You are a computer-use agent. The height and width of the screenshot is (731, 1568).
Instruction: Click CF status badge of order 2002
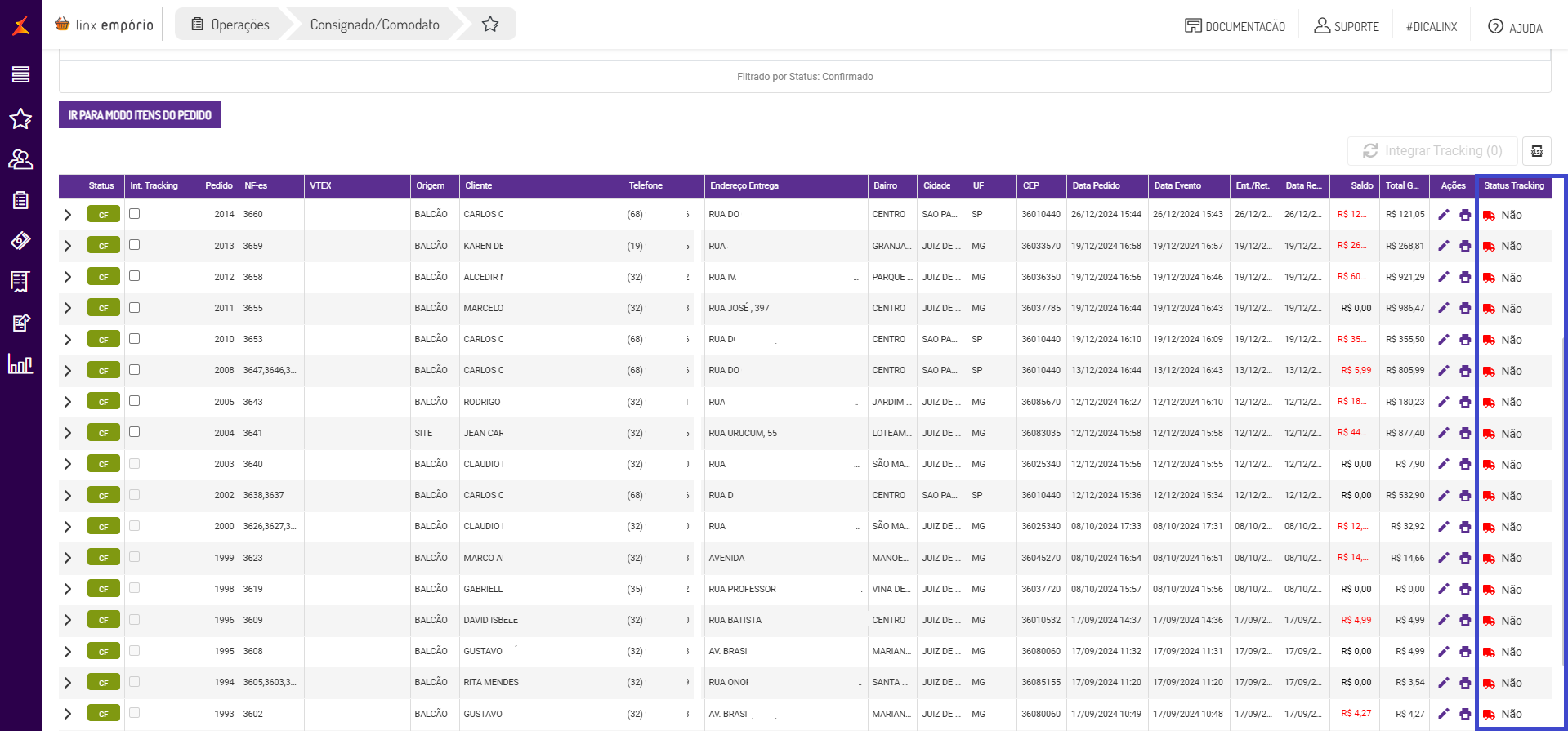[104, 495]
